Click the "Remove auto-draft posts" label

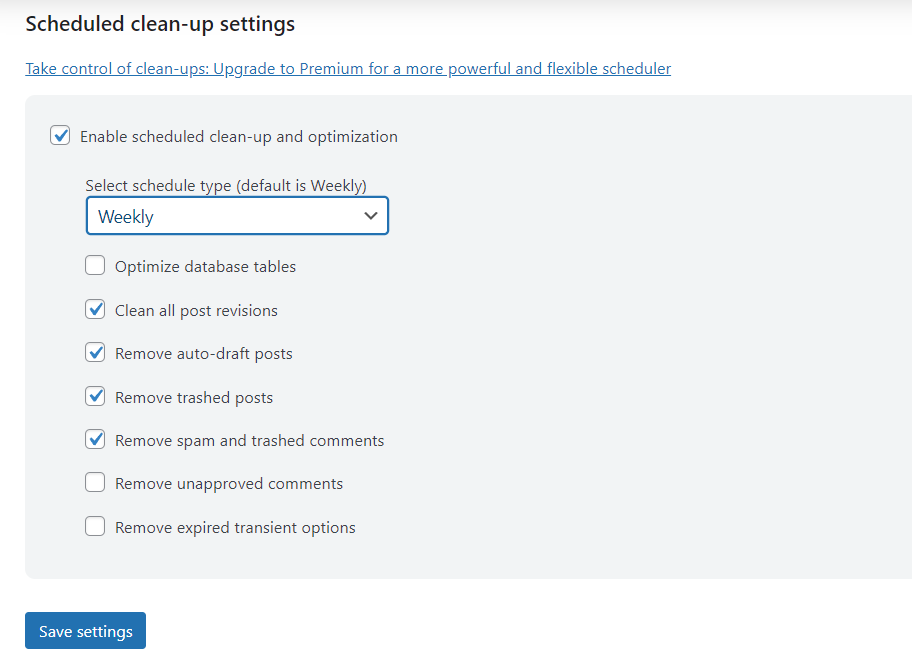[203, 353]
